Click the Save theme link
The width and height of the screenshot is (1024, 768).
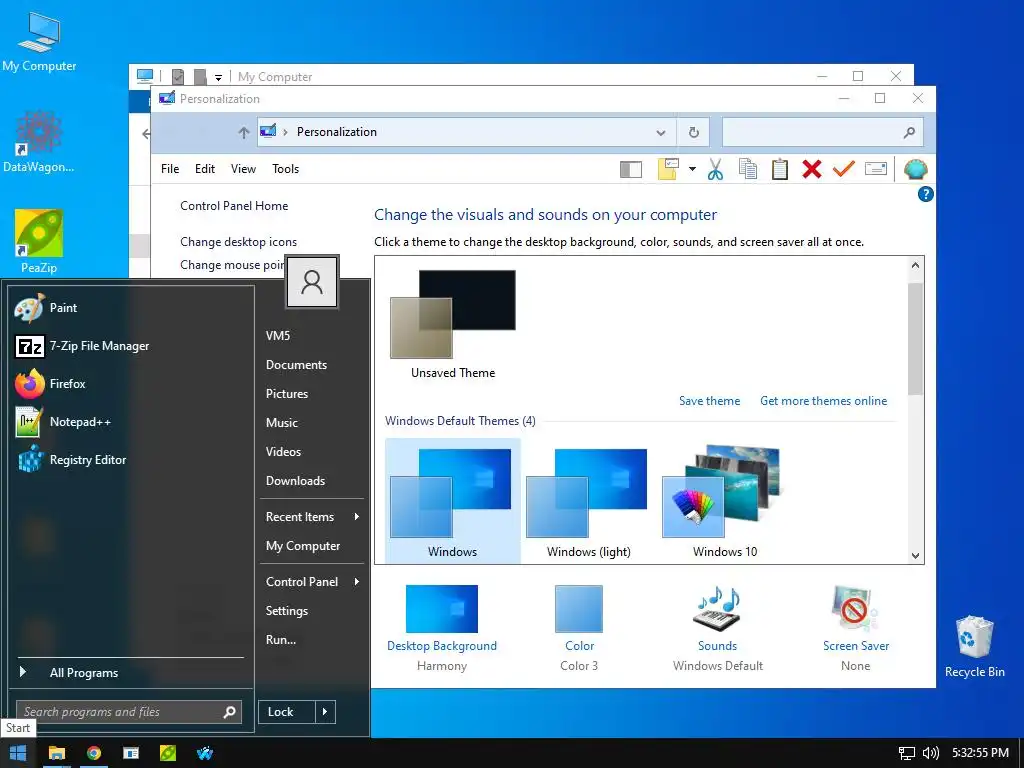(x=709, y=401)
